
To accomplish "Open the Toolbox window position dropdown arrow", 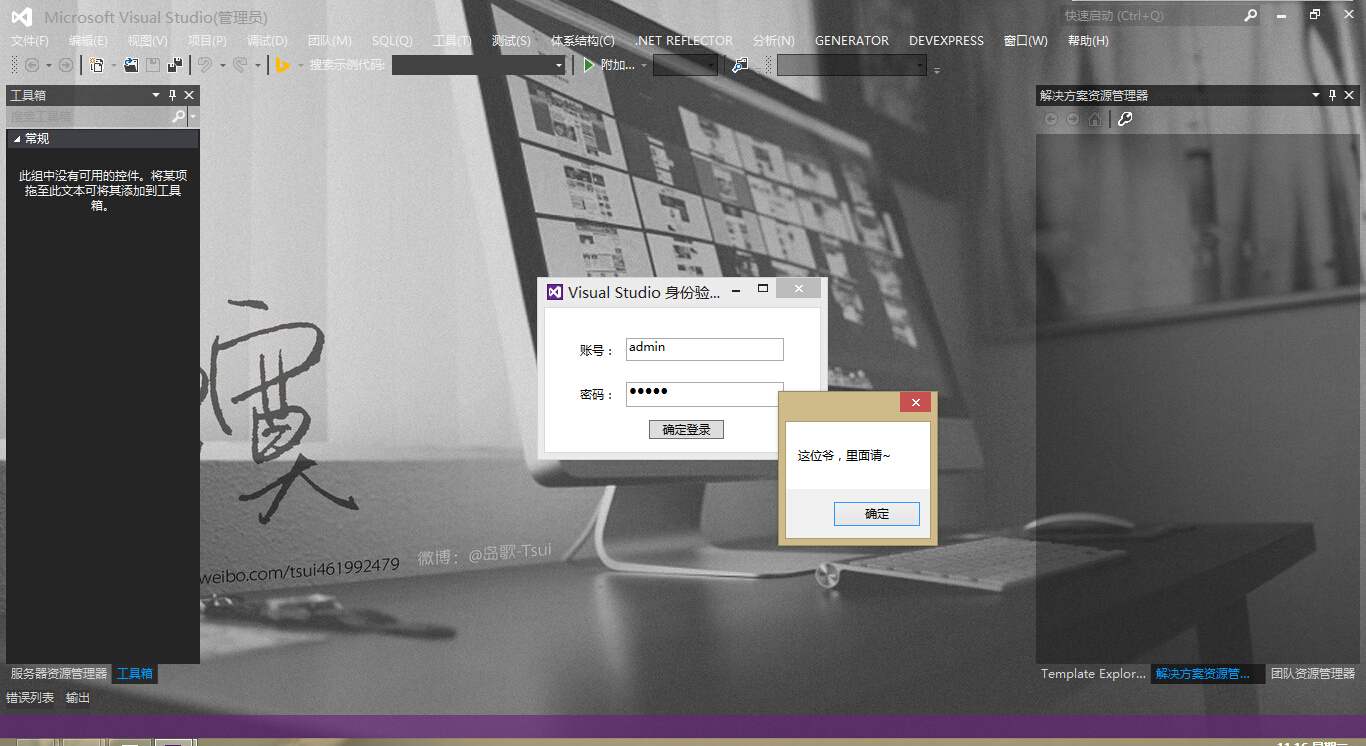I will [x=156, y=95].
